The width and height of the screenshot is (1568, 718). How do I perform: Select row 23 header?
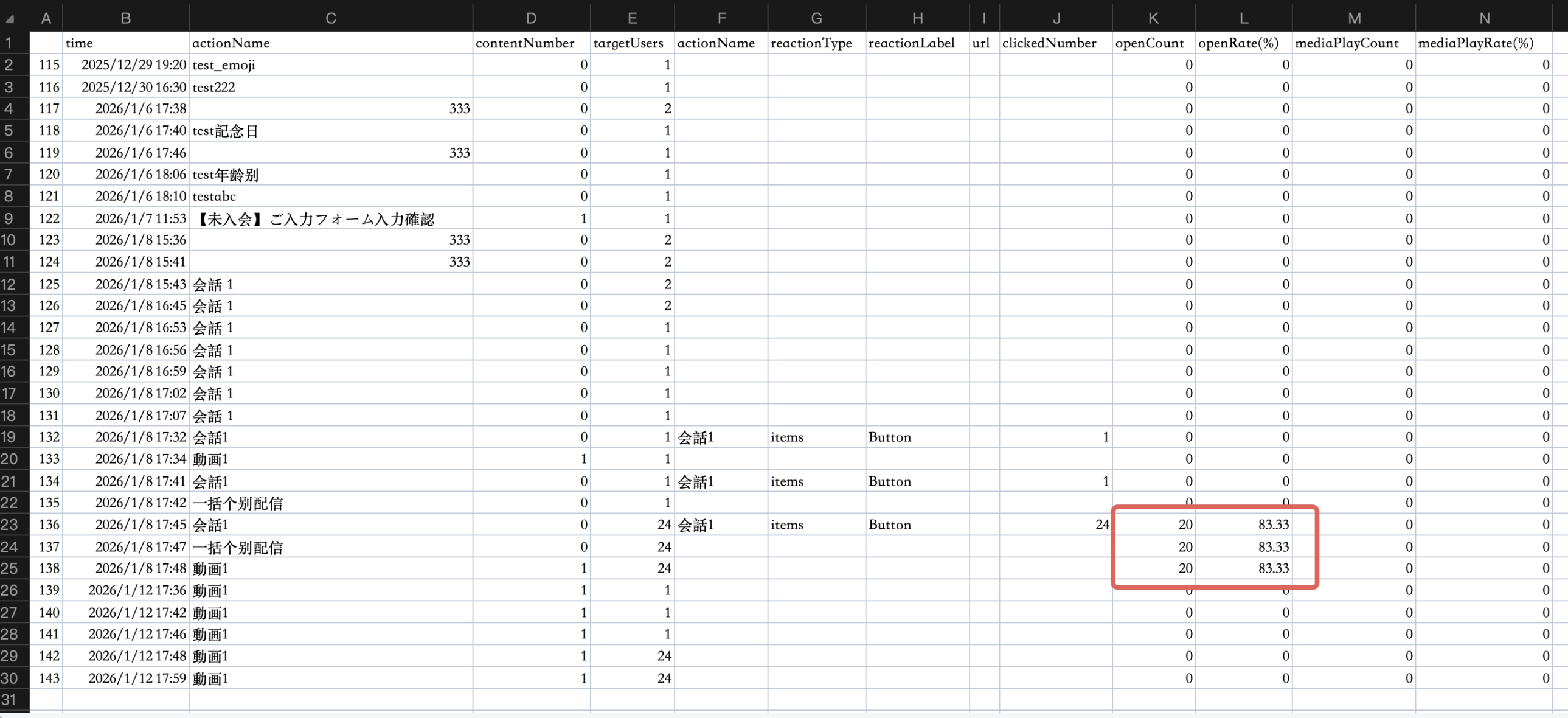(x=9, y=525)
